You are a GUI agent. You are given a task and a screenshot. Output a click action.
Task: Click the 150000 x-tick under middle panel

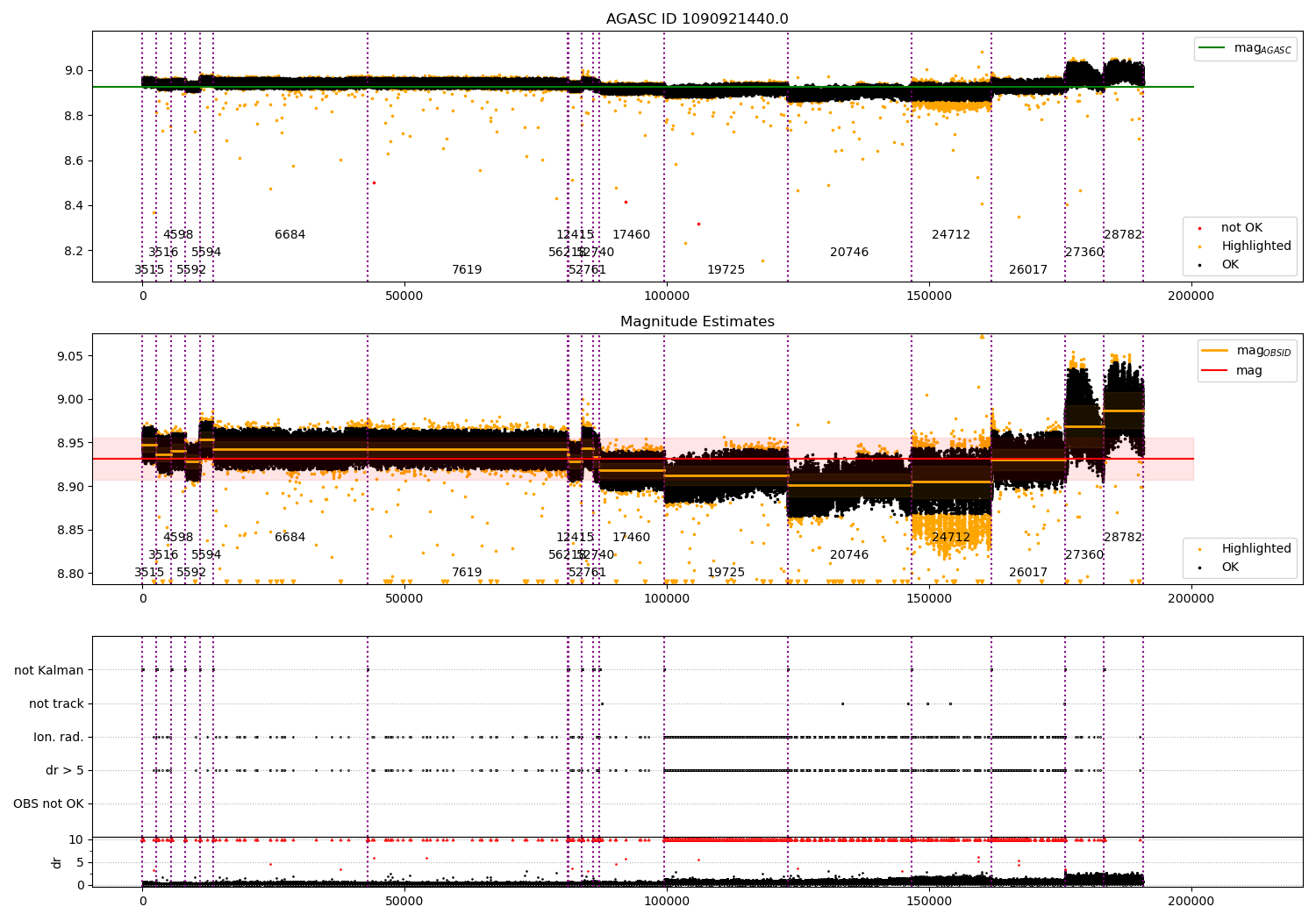tap(928, 599)
